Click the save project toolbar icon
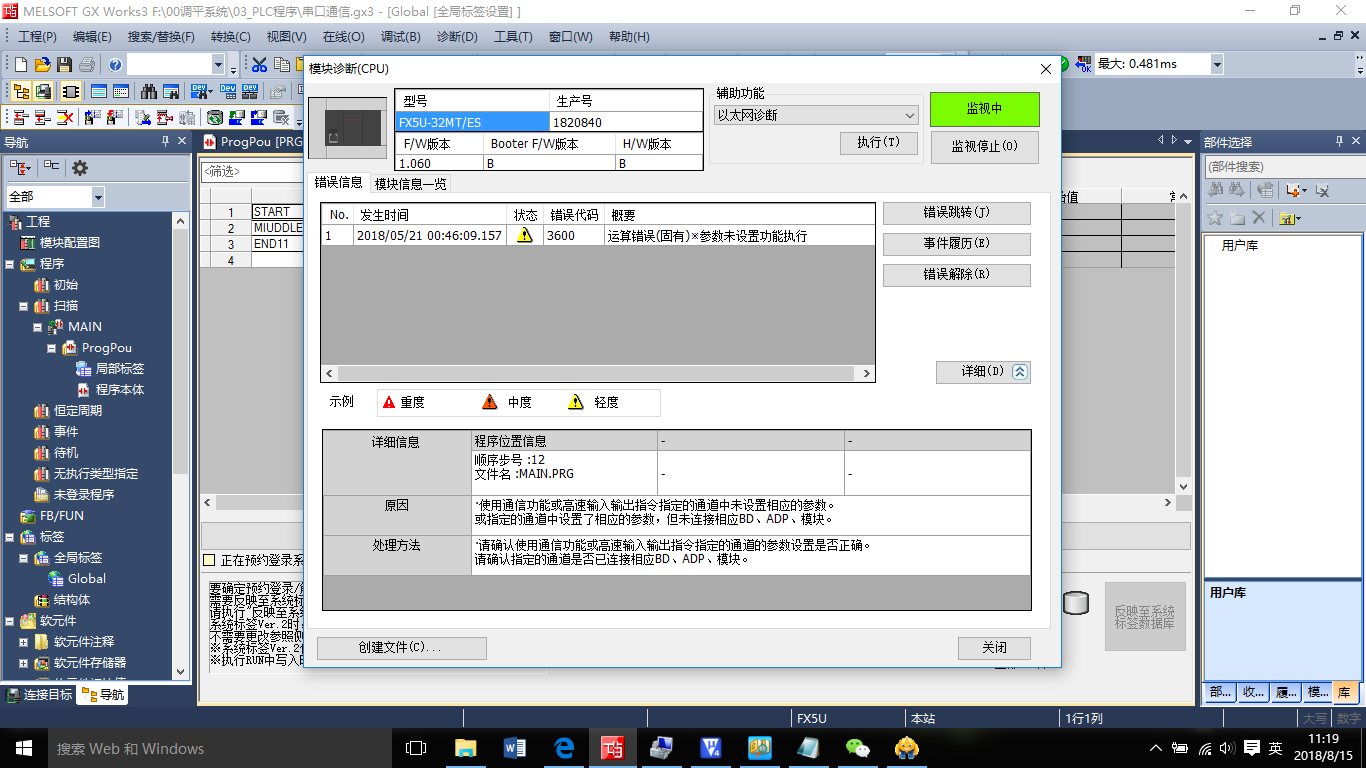The image size is (1366, 768). pyautogui.click(x=64, y=65)
